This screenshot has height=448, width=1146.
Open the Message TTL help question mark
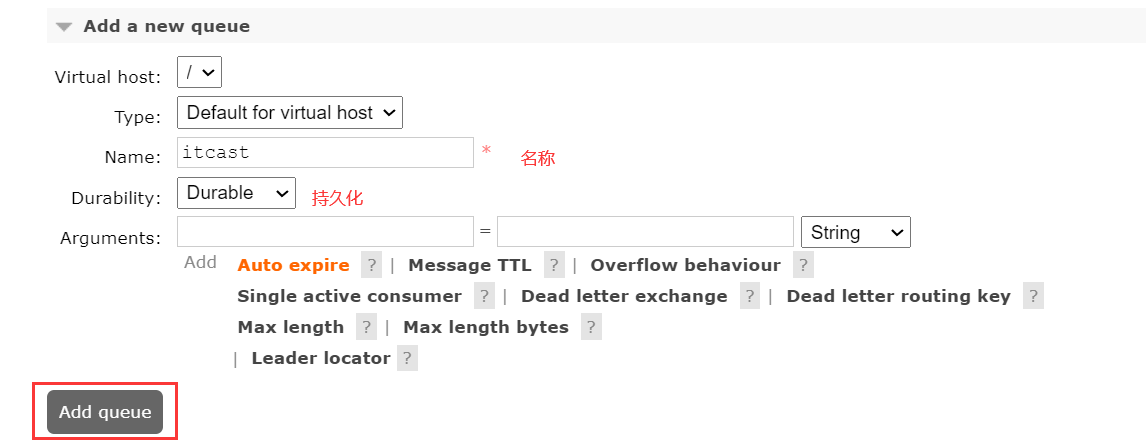point(554,265)
